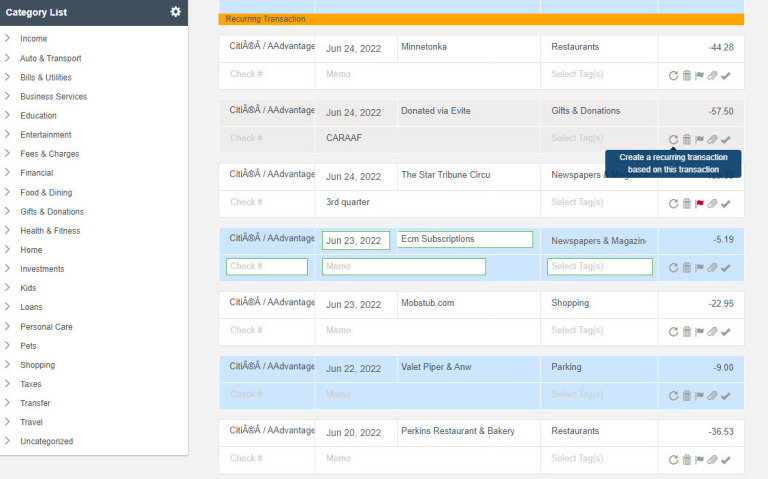Attach file to Mobstub.com transaction
The height and width of the screenshot is (479, 768).
pos(713,332)
